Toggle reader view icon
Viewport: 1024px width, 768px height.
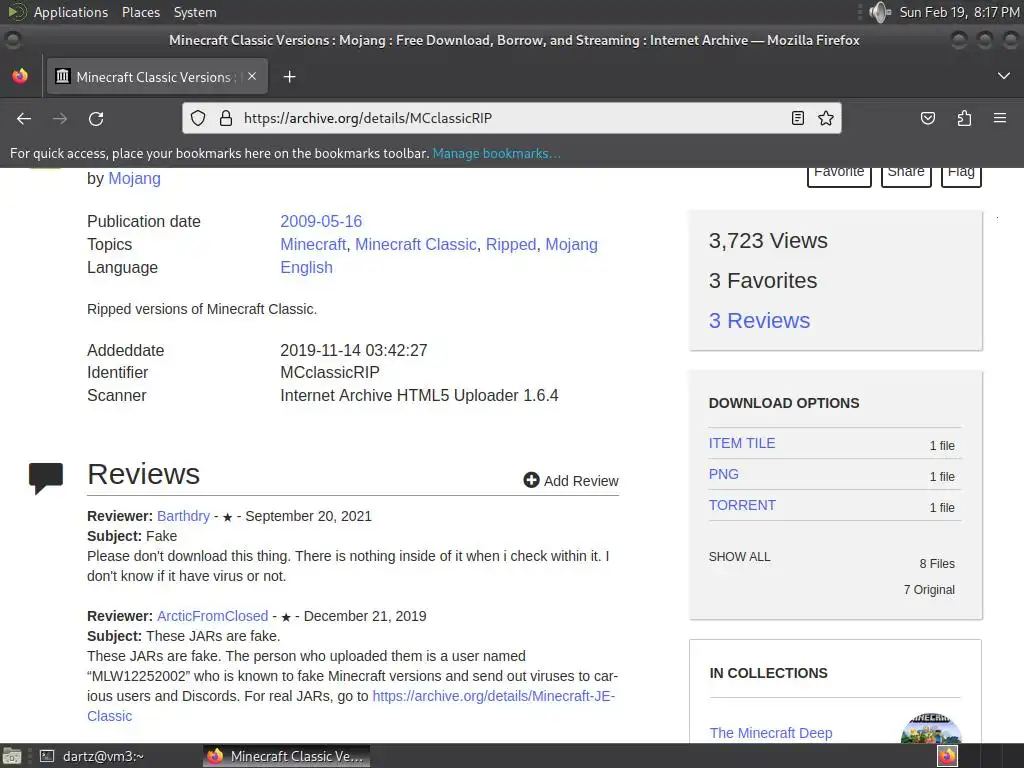797,118
